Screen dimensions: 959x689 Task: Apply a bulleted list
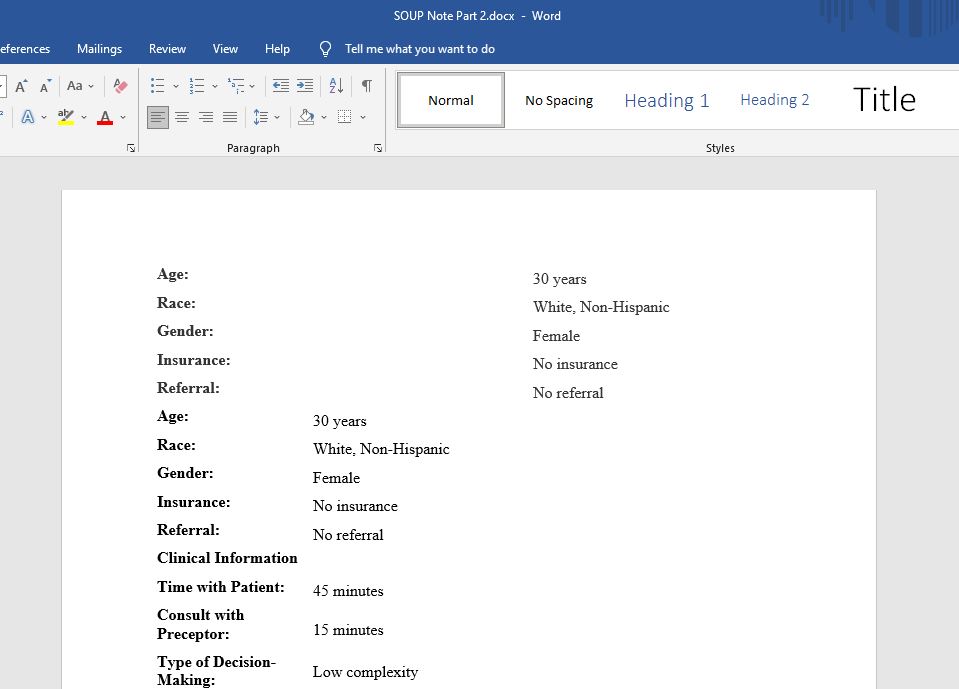(157, 86)
